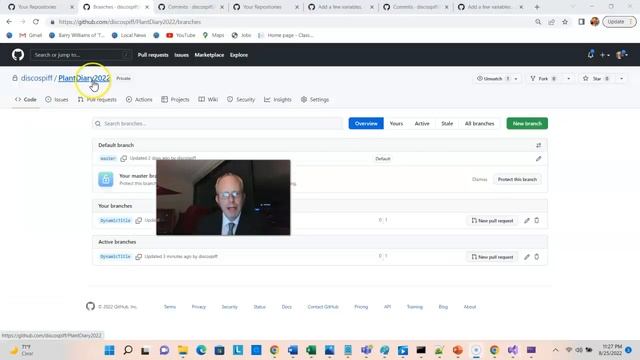Viewport: 640px width, 360px height.
Task: Click the Unwatch button
Action: coord(492,78)
